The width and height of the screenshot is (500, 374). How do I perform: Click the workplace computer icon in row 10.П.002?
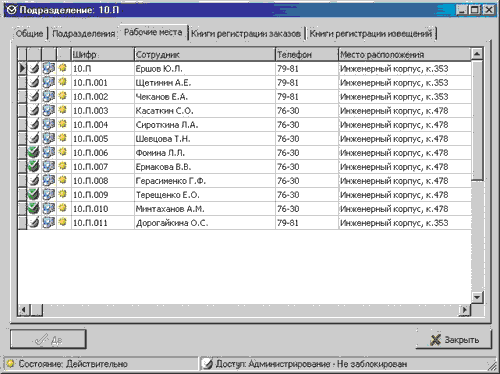[x=49, y=96]
